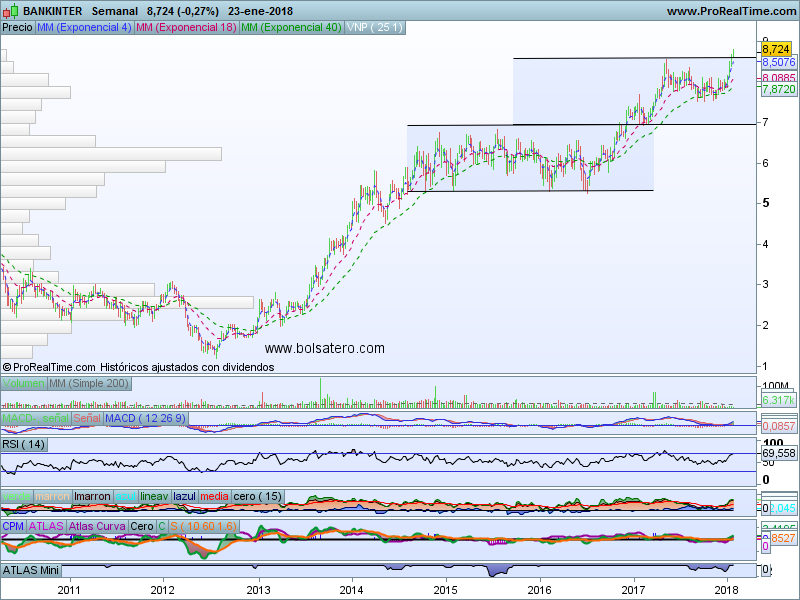Click the CPM indicator label
This screenshot has height=600, width=800.
[13, 525]
